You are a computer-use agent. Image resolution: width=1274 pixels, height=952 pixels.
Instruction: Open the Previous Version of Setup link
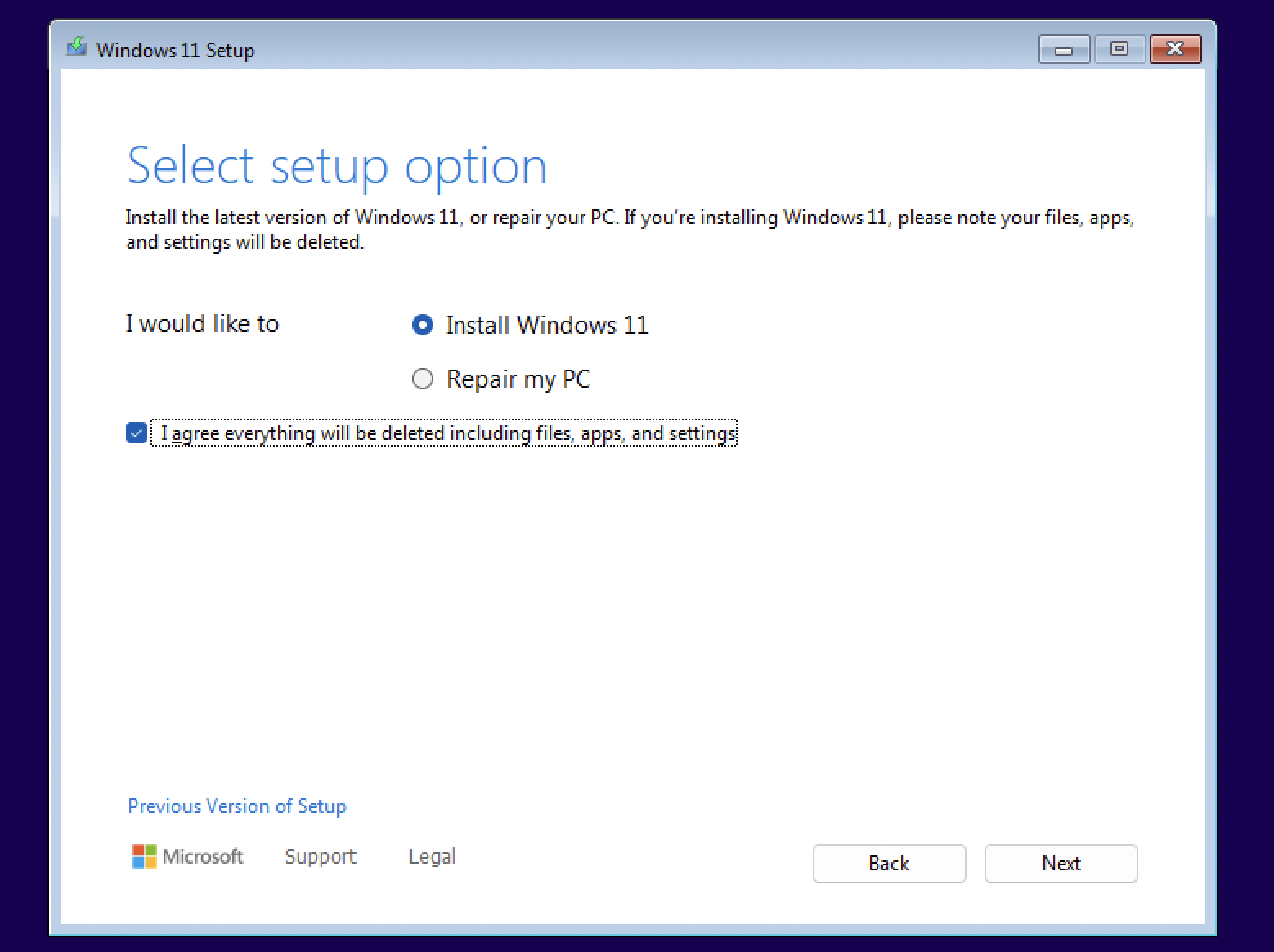point(237,806)
